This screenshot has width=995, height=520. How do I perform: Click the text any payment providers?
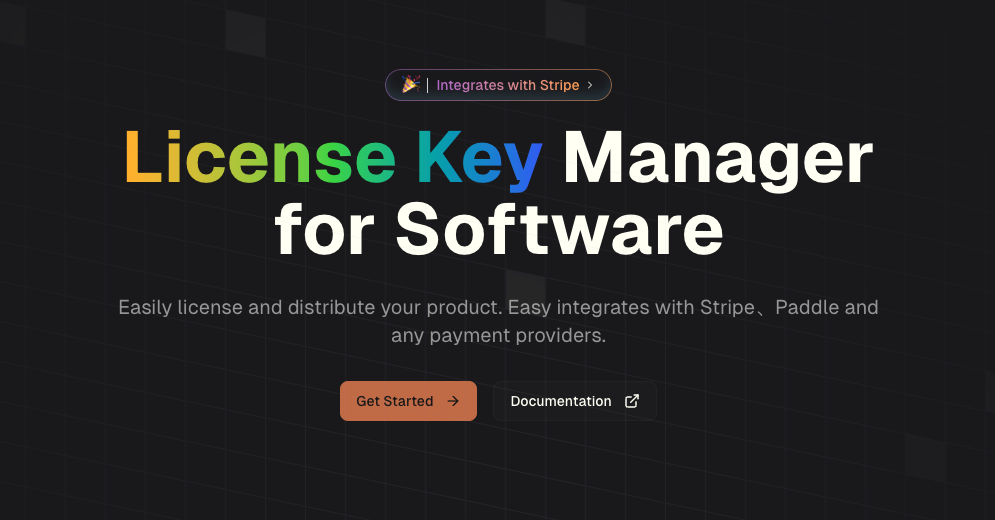[498, 336]
